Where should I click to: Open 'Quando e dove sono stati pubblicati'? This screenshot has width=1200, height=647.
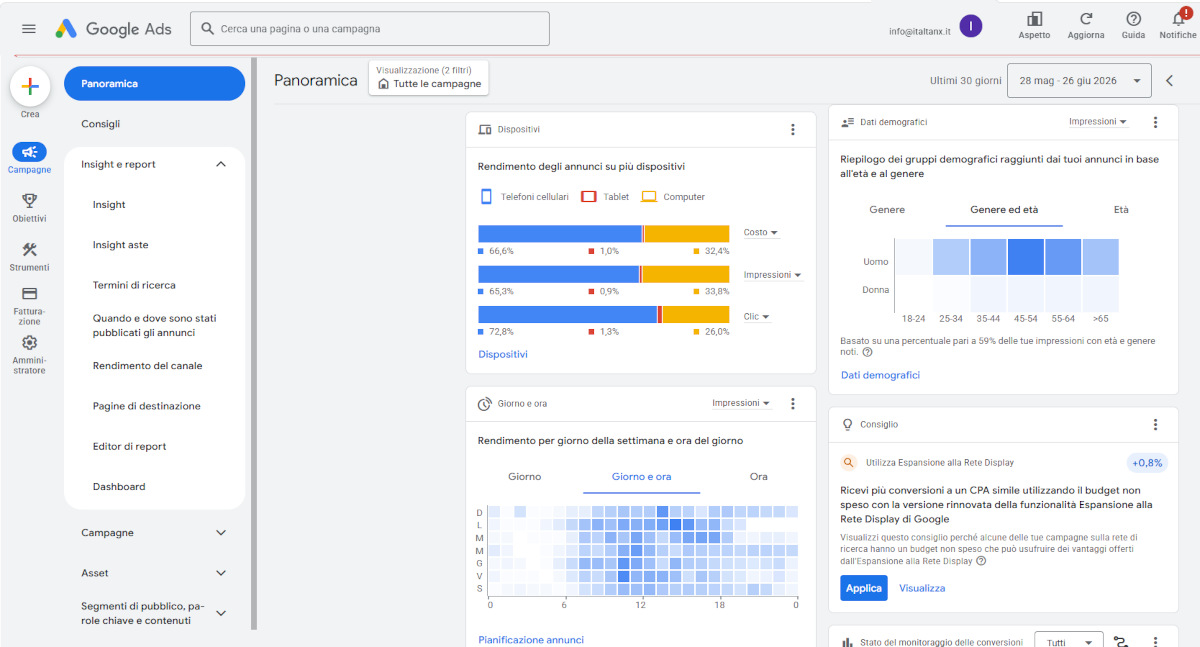[x=154, y=325]
